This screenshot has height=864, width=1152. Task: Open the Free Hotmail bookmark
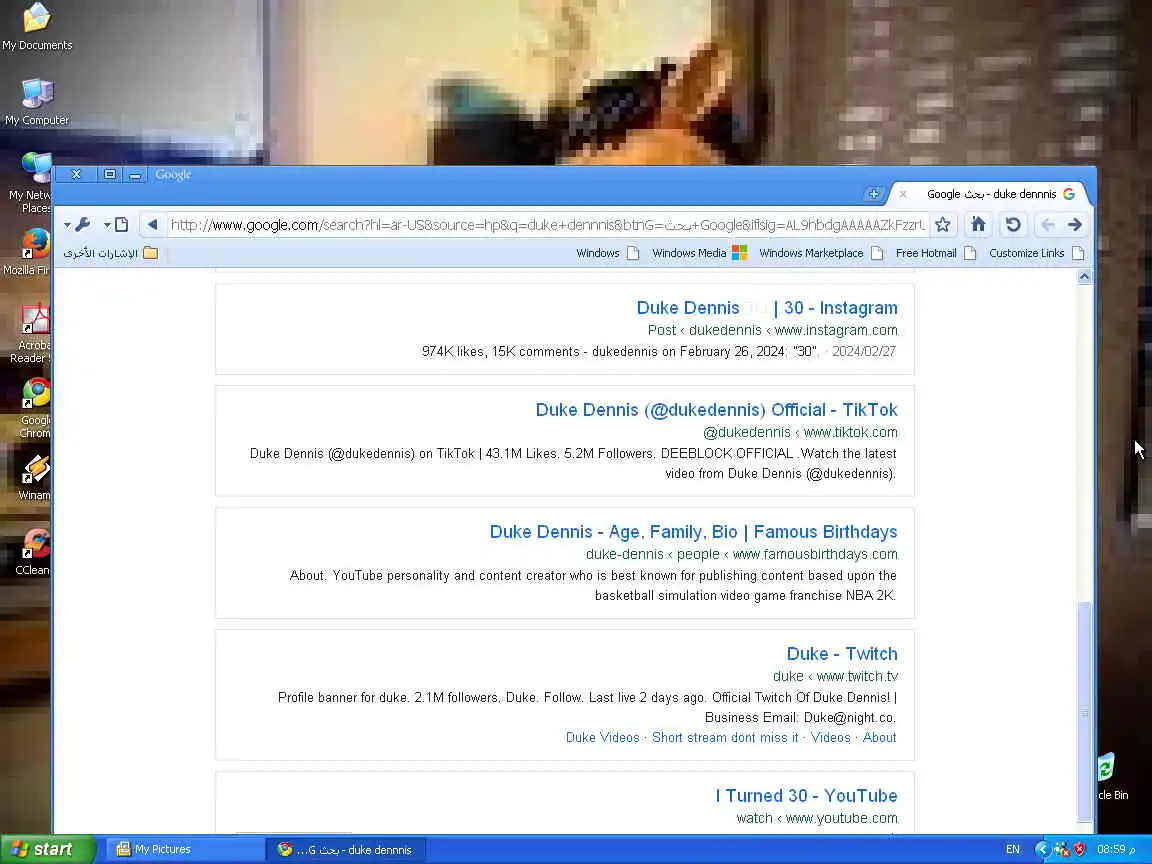click(936, 253)
